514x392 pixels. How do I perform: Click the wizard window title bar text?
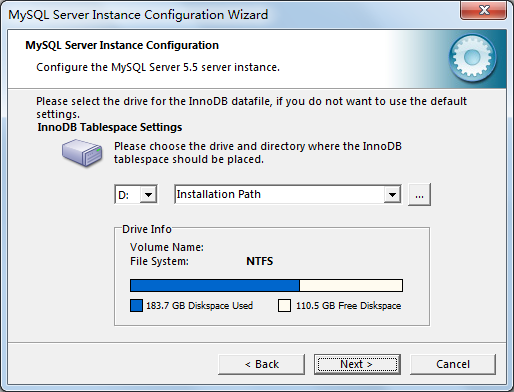click(x=138, y=15)
